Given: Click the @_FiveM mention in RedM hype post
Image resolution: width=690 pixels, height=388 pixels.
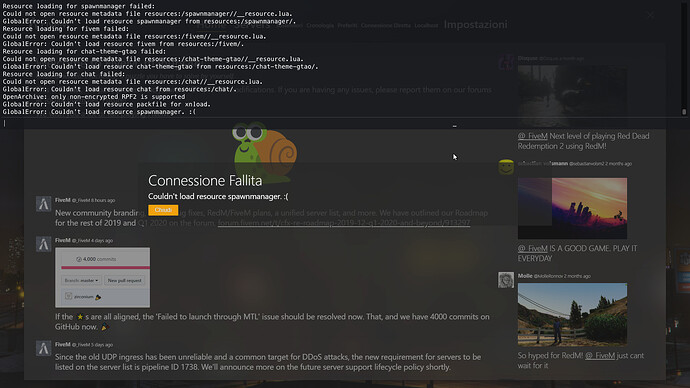Looking at the screenshot, I should [x=600, y=355].
